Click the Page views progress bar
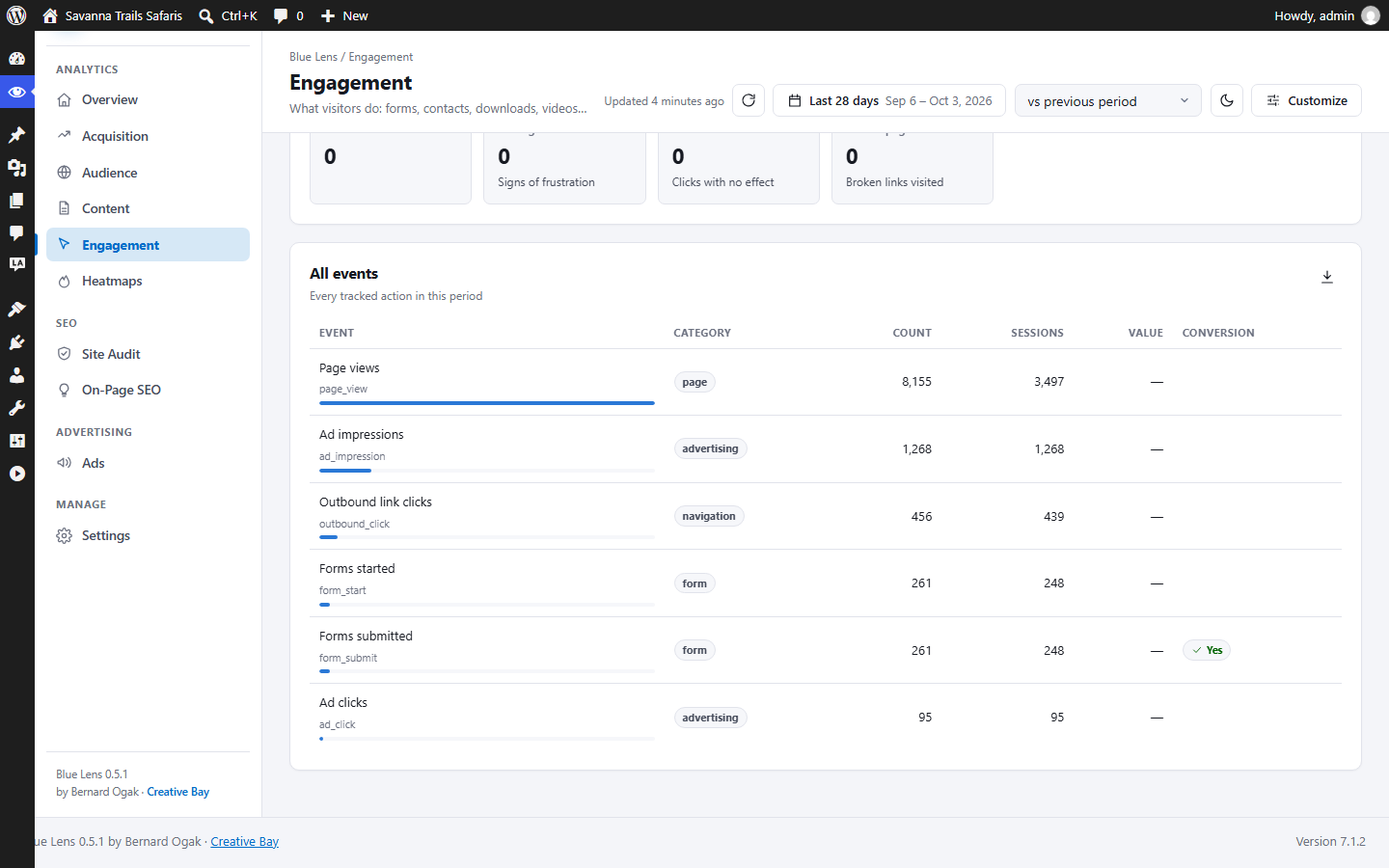 click(487, 403)
